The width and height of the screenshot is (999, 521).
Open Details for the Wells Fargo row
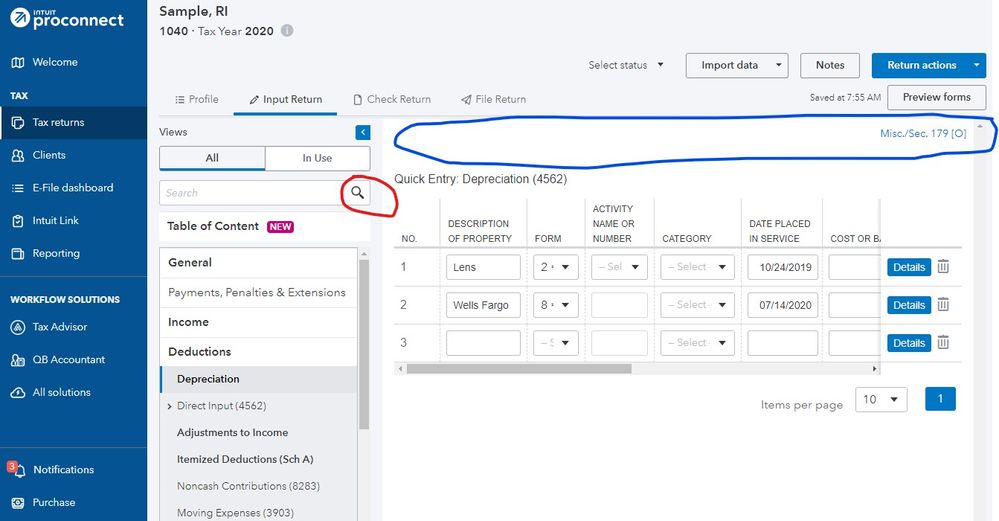pyautogui.click(x=909, y=305)
